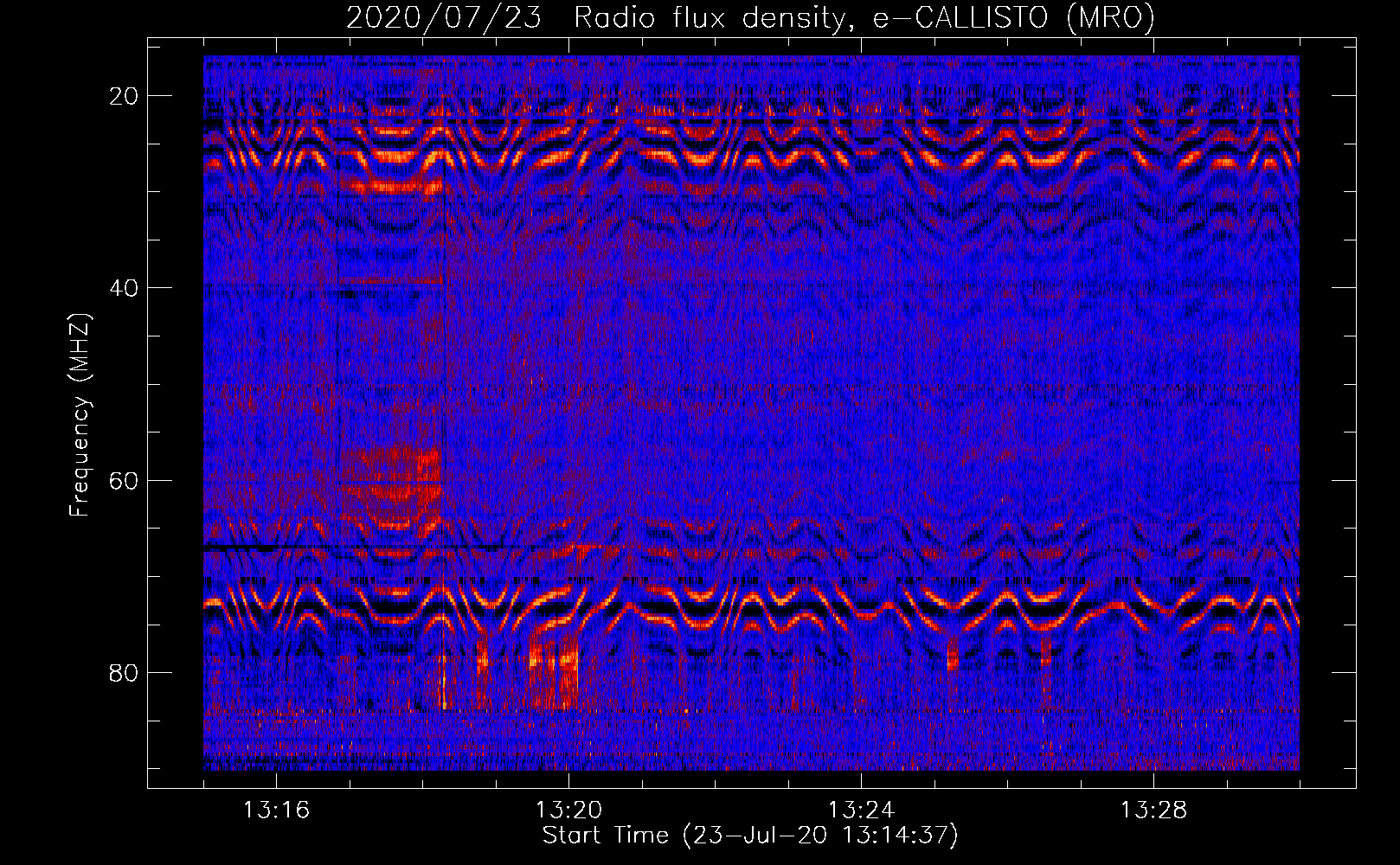Click the 13:24 time tick label

(x=861, y=811)
